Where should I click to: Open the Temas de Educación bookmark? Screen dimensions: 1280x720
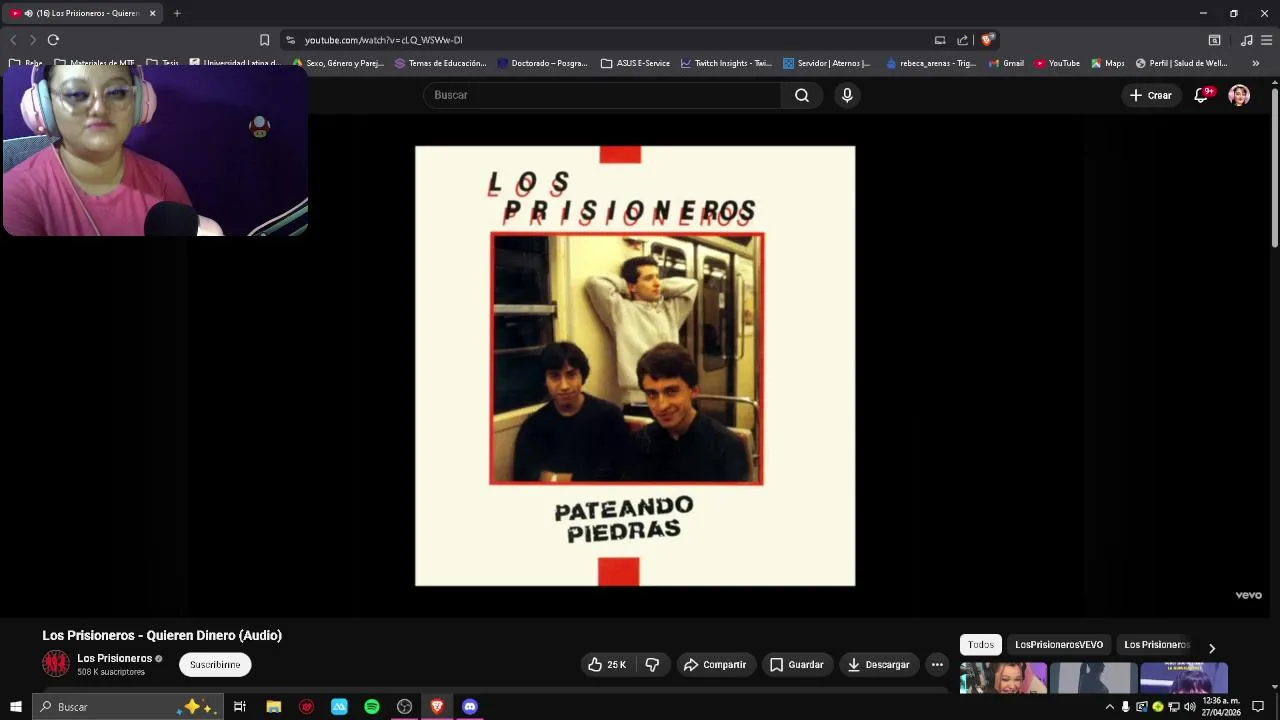coord(441,63)
